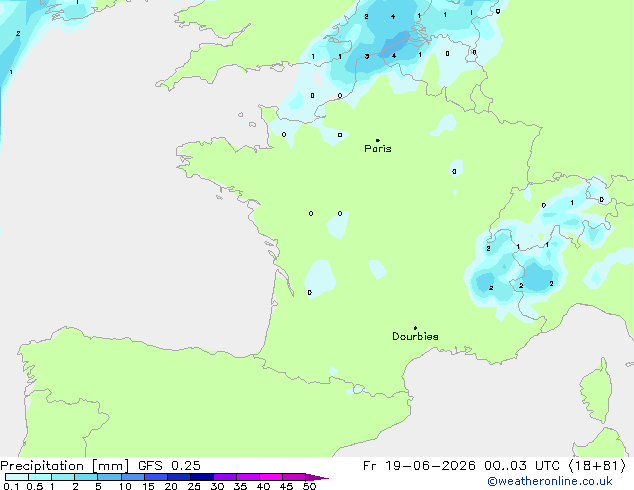Pick the 10–15 mm legend swatch
This screenshot has height=490, width=634.
click(x=132, y=477)
